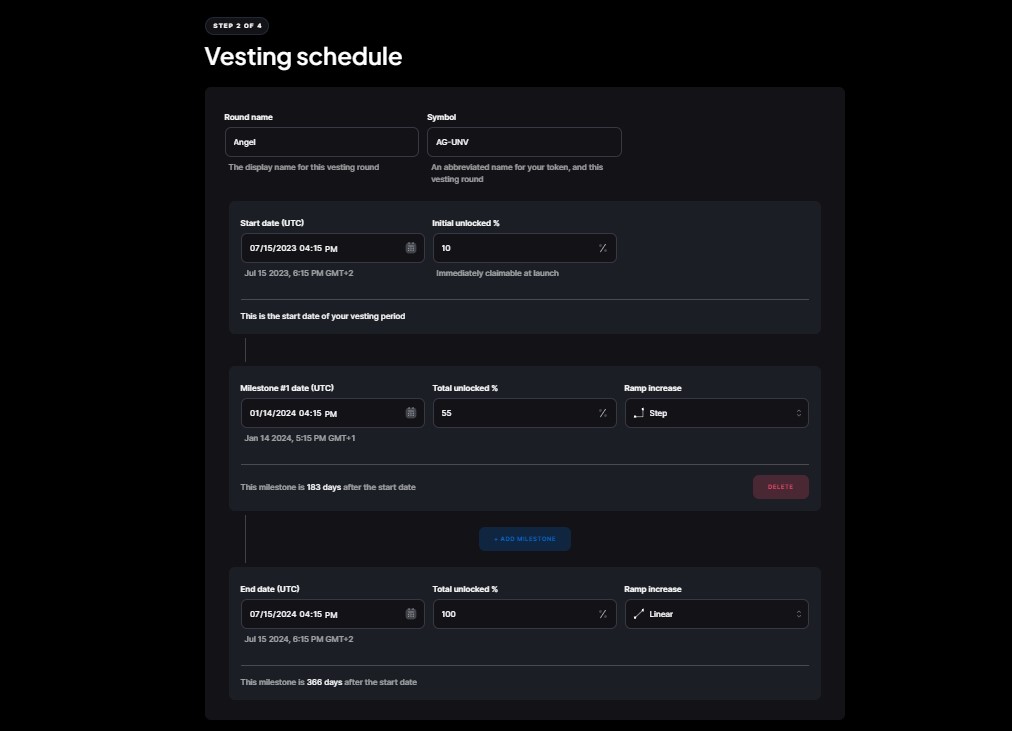Select the Symbol field showing AG-UNV

coord(524,141)
